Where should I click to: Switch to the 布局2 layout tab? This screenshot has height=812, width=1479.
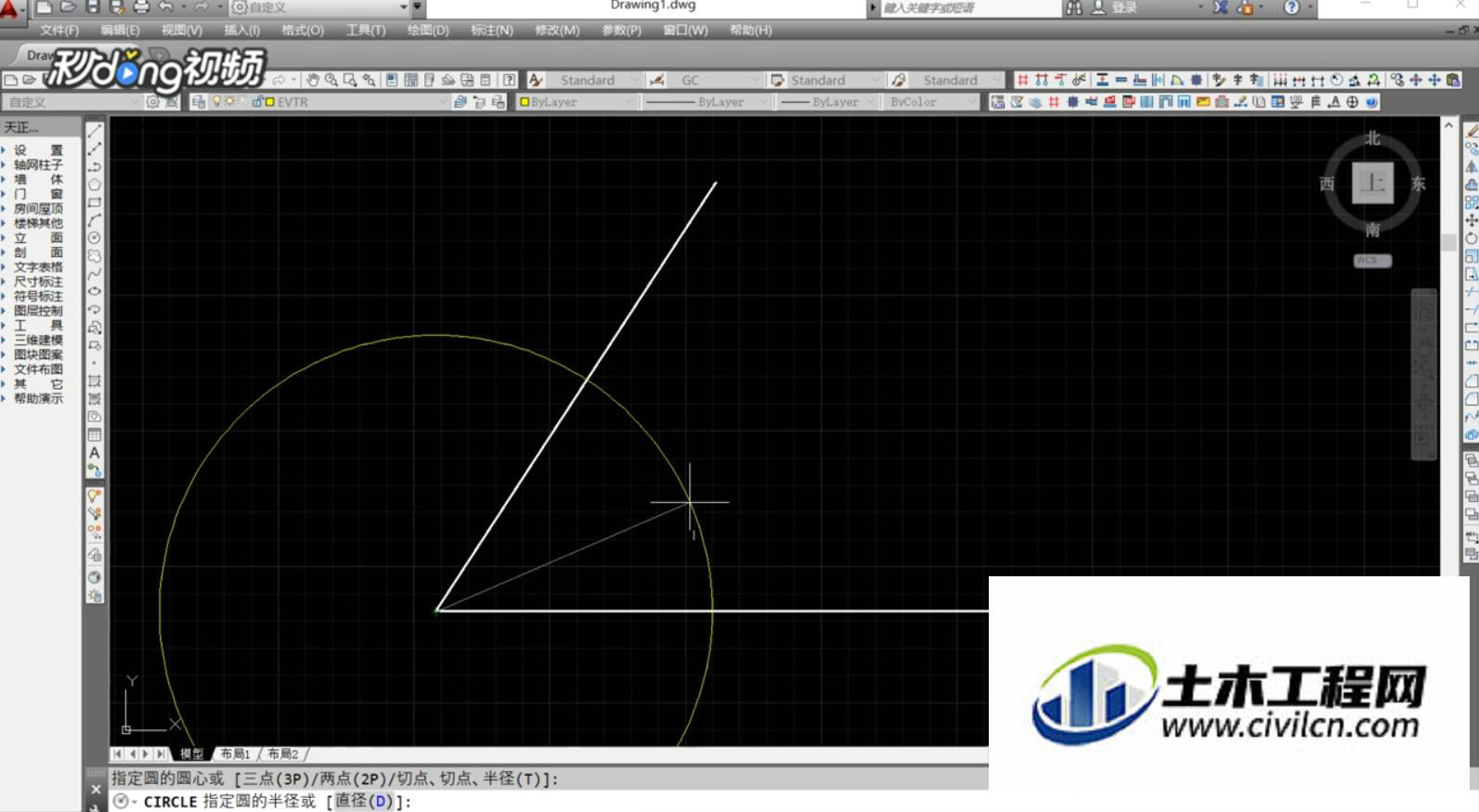click(283, 754)
